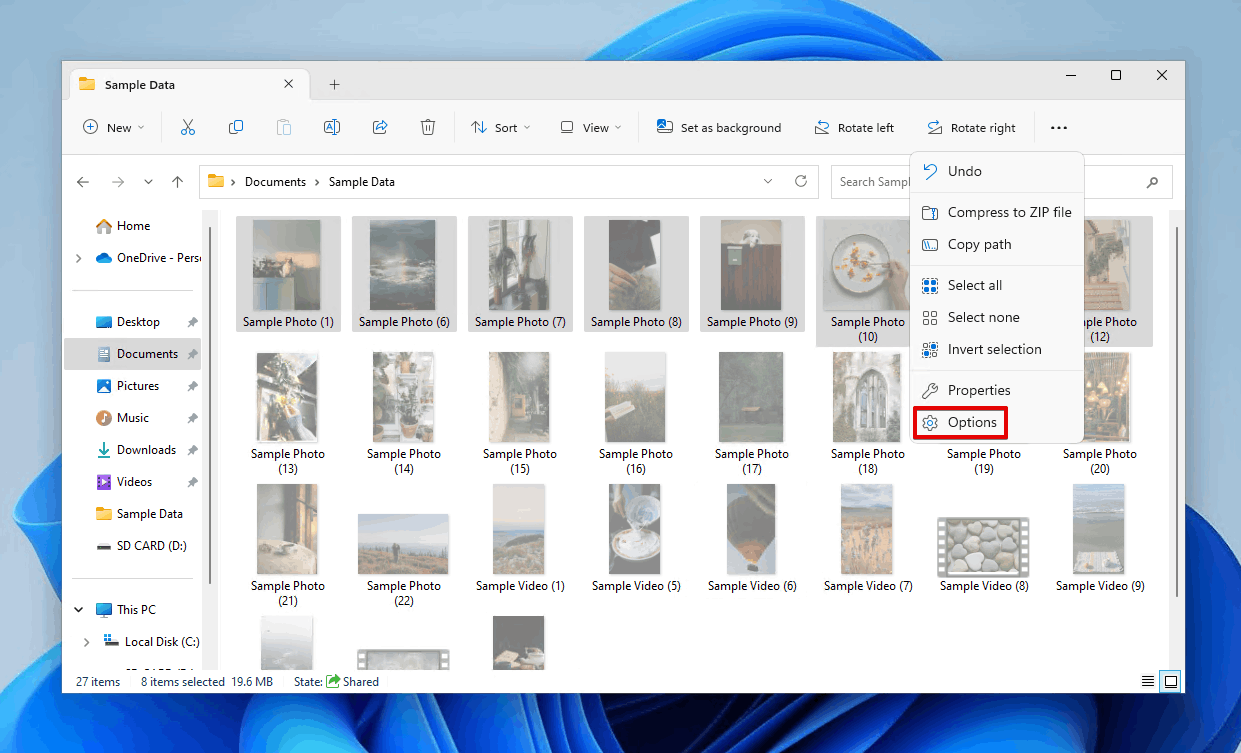The image size is (1241, 753).
Task: Rotate the selected photos right
Action: [x=971, y=127]
